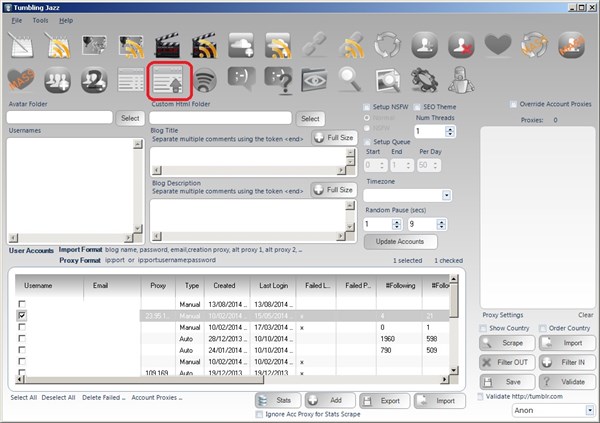Click the MASS heart like icon

click(21, 80)
